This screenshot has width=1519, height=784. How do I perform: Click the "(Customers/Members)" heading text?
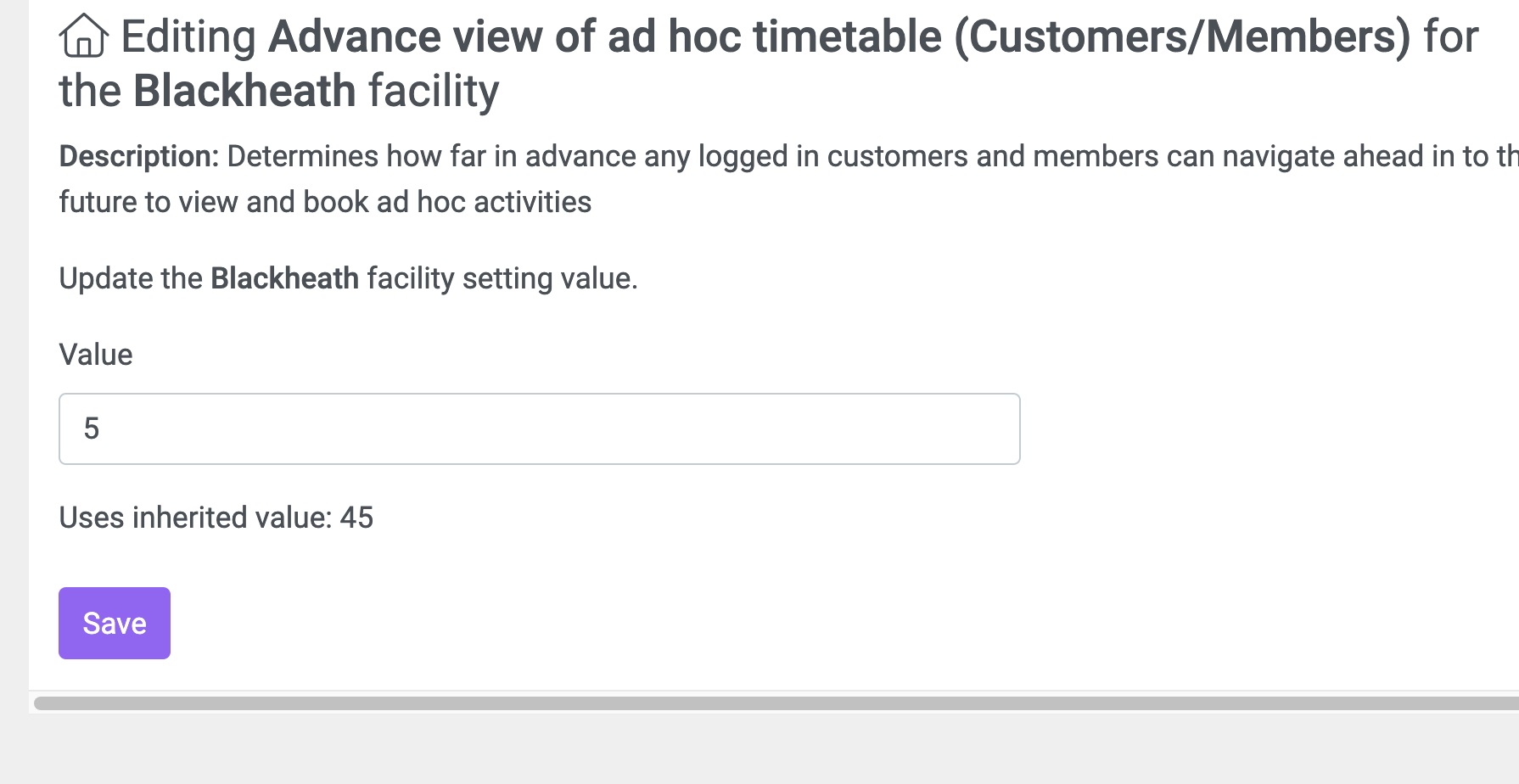point(1182,37)
